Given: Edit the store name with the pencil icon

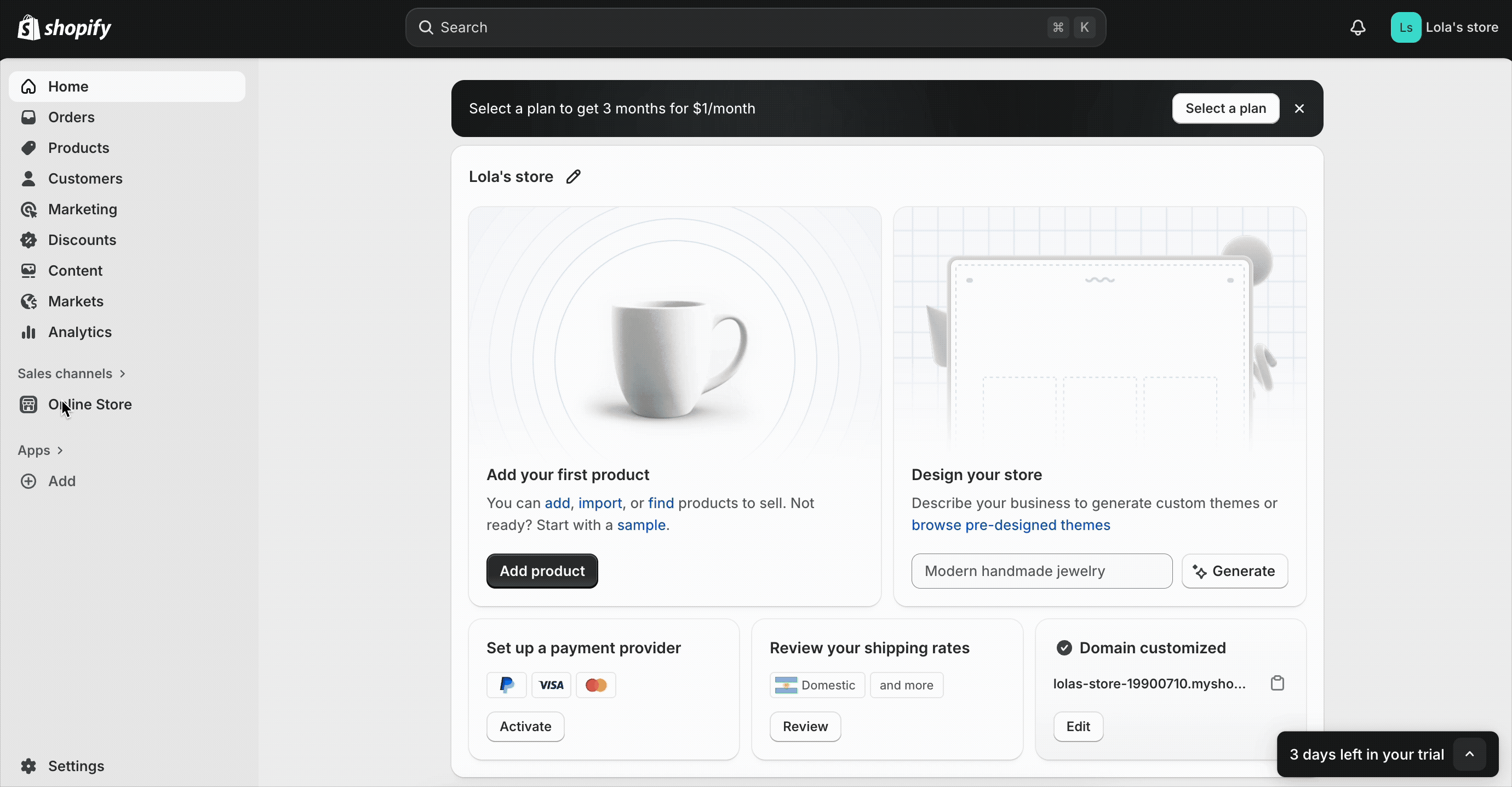Looking at the screenshot, I should [x=574, y=176].
